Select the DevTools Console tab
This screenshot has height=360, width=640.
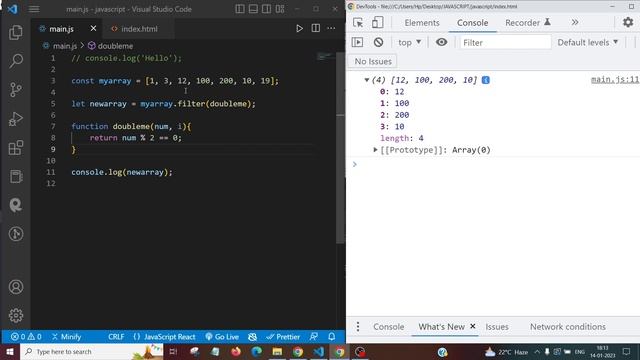point(472,23)
